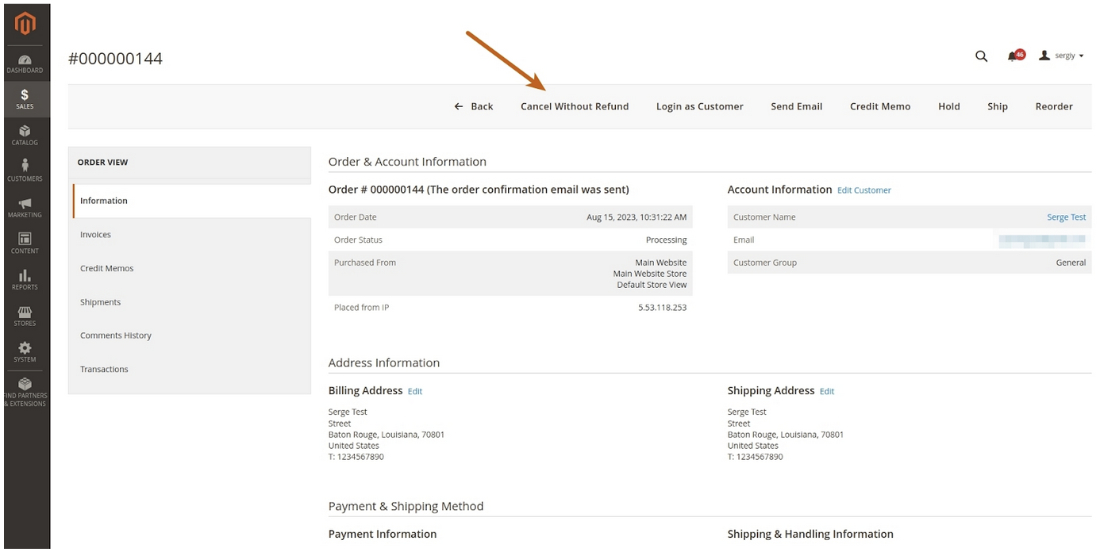Expand the sergiy user account dropdown

tap(1061, 55)
